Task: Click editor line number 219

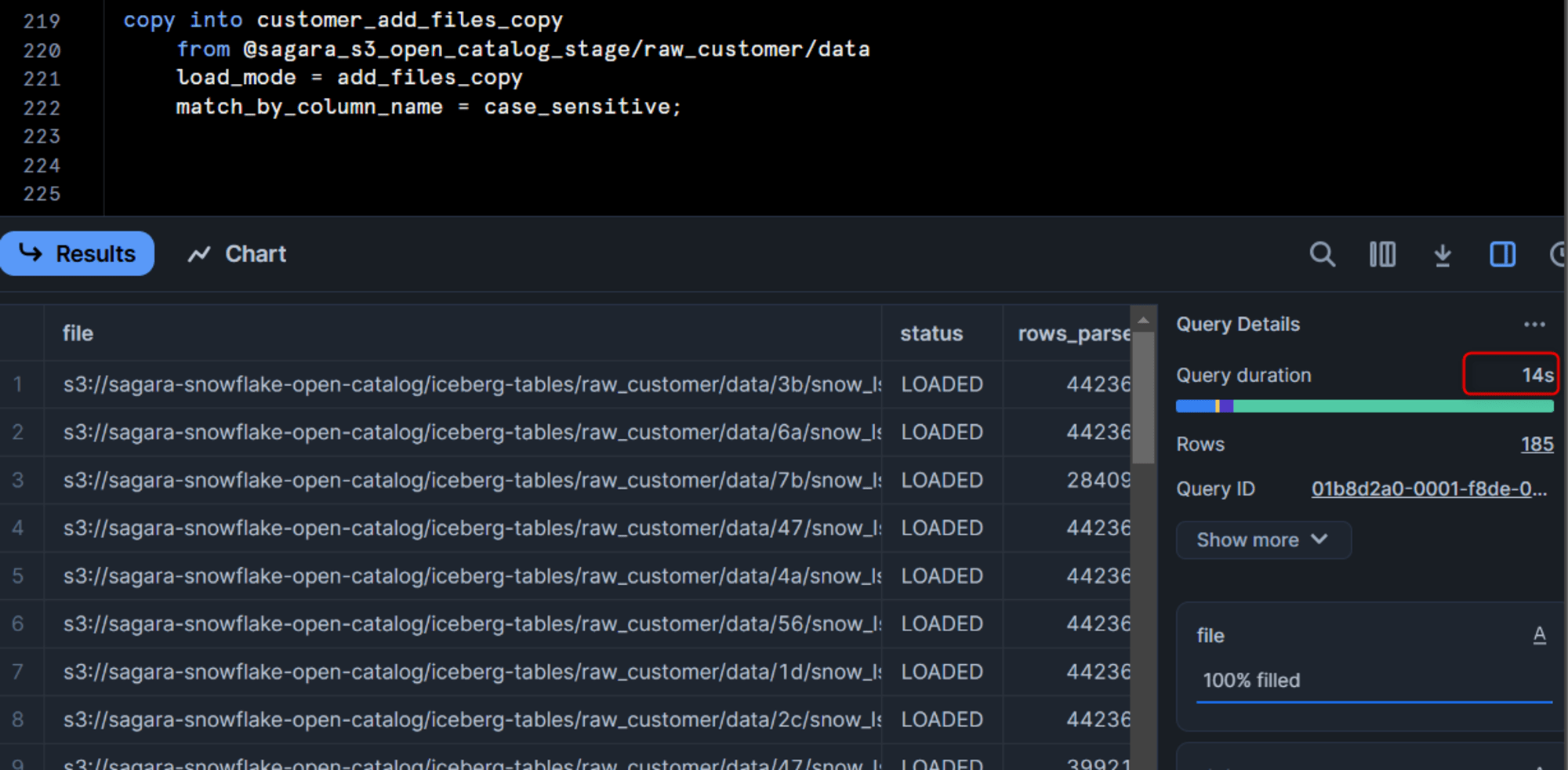Action: point(42,21)
